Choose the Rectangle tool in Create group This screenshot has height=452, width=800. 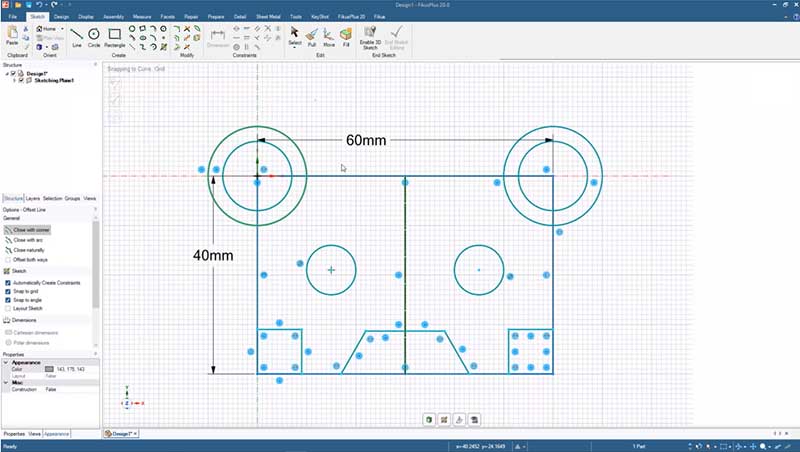(115, 36)
